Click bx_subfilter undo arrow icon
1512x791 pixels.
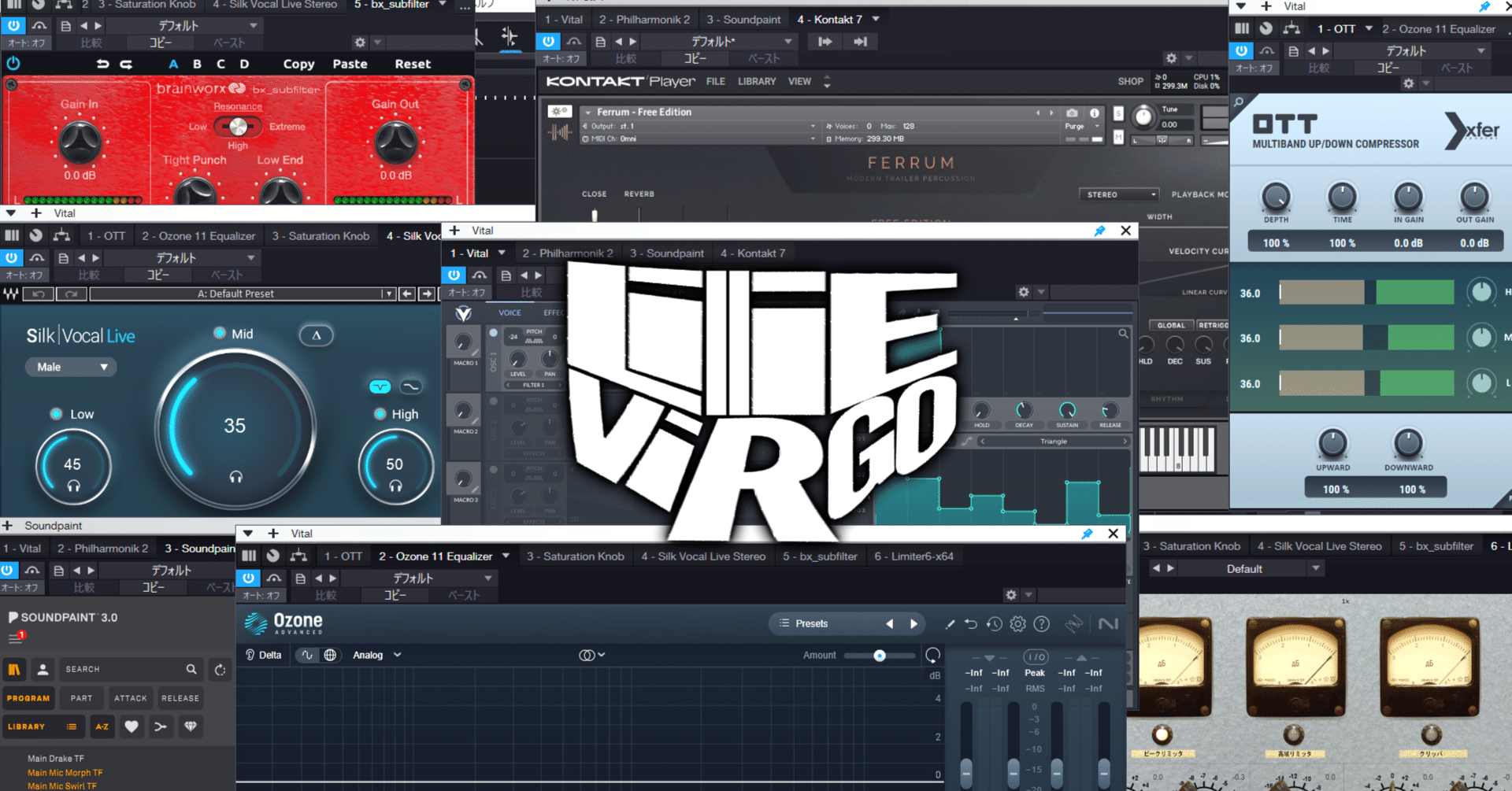102,64
